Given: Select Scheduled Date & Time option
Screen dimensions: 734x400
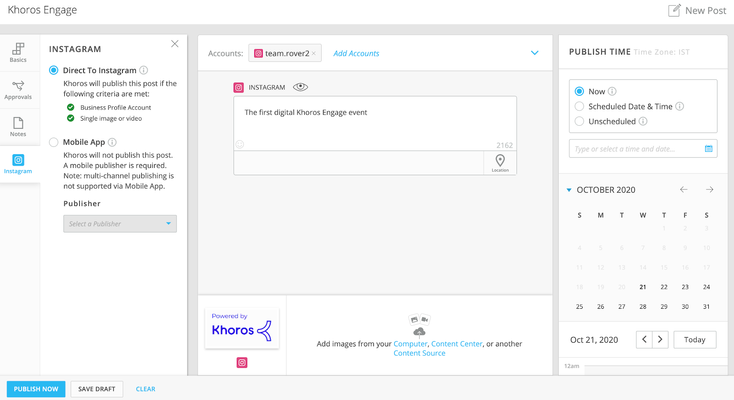Looking at the screenshot, I should click(580, 106).
